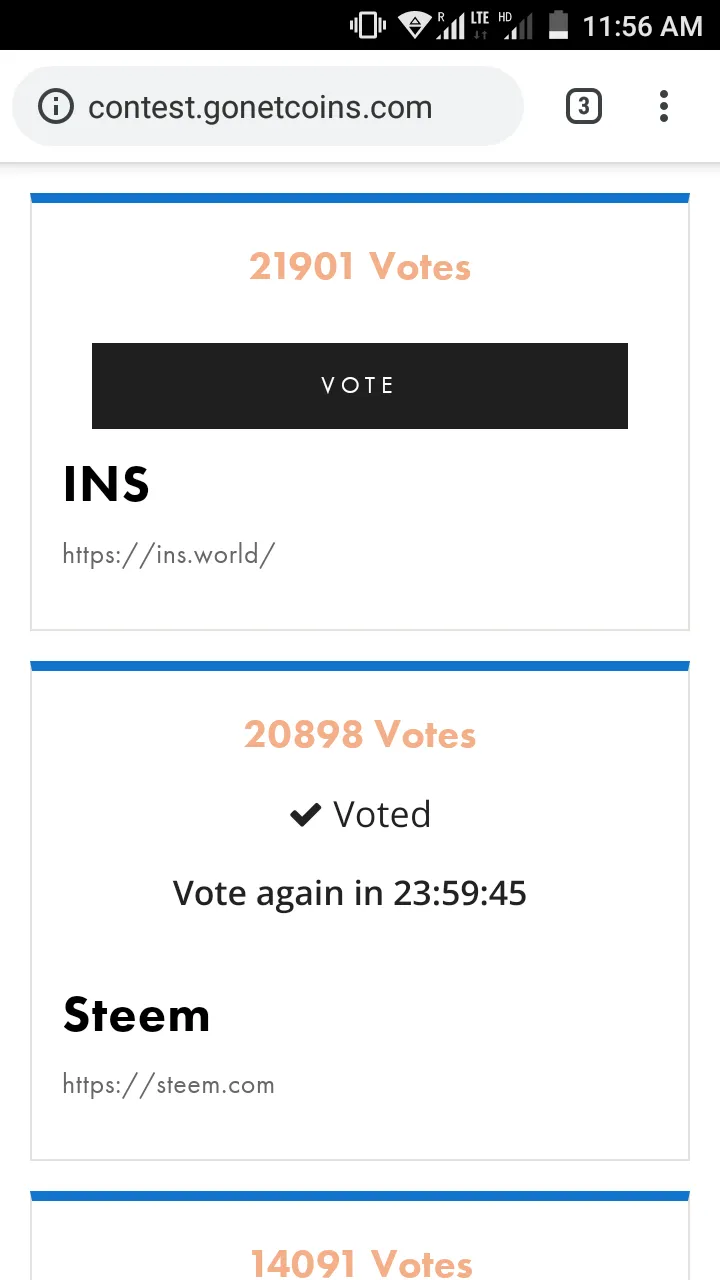Tap the 11:56 AM clock
Viewport: 720px width, 1280px height.
point(643,26)
